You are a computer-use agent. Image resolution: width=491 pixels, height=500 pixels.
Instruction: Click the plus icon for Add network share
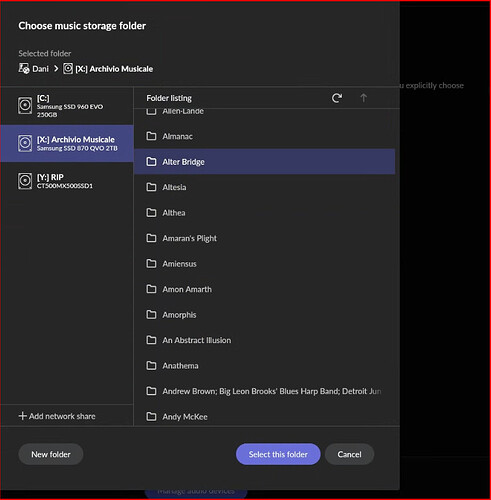pos(22,416)
